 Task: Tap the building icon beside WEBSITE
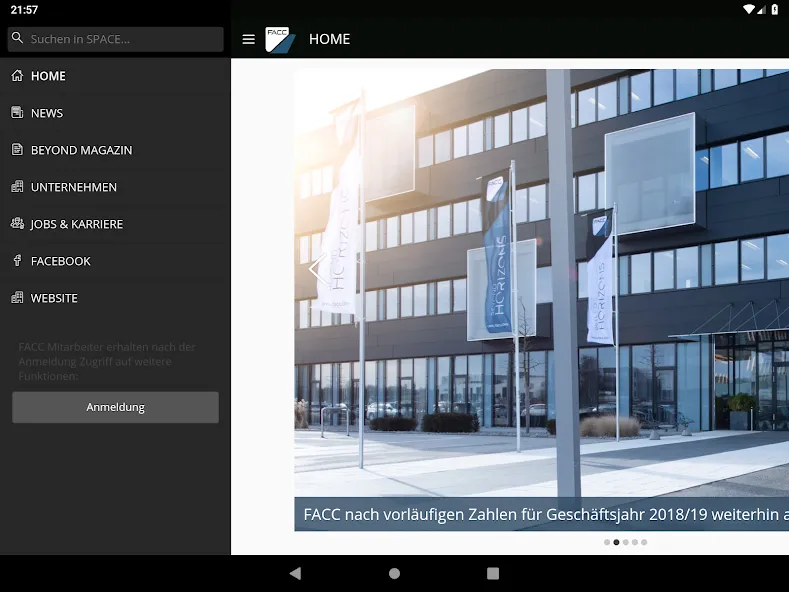pyautogui.click(x=17, y=298)
